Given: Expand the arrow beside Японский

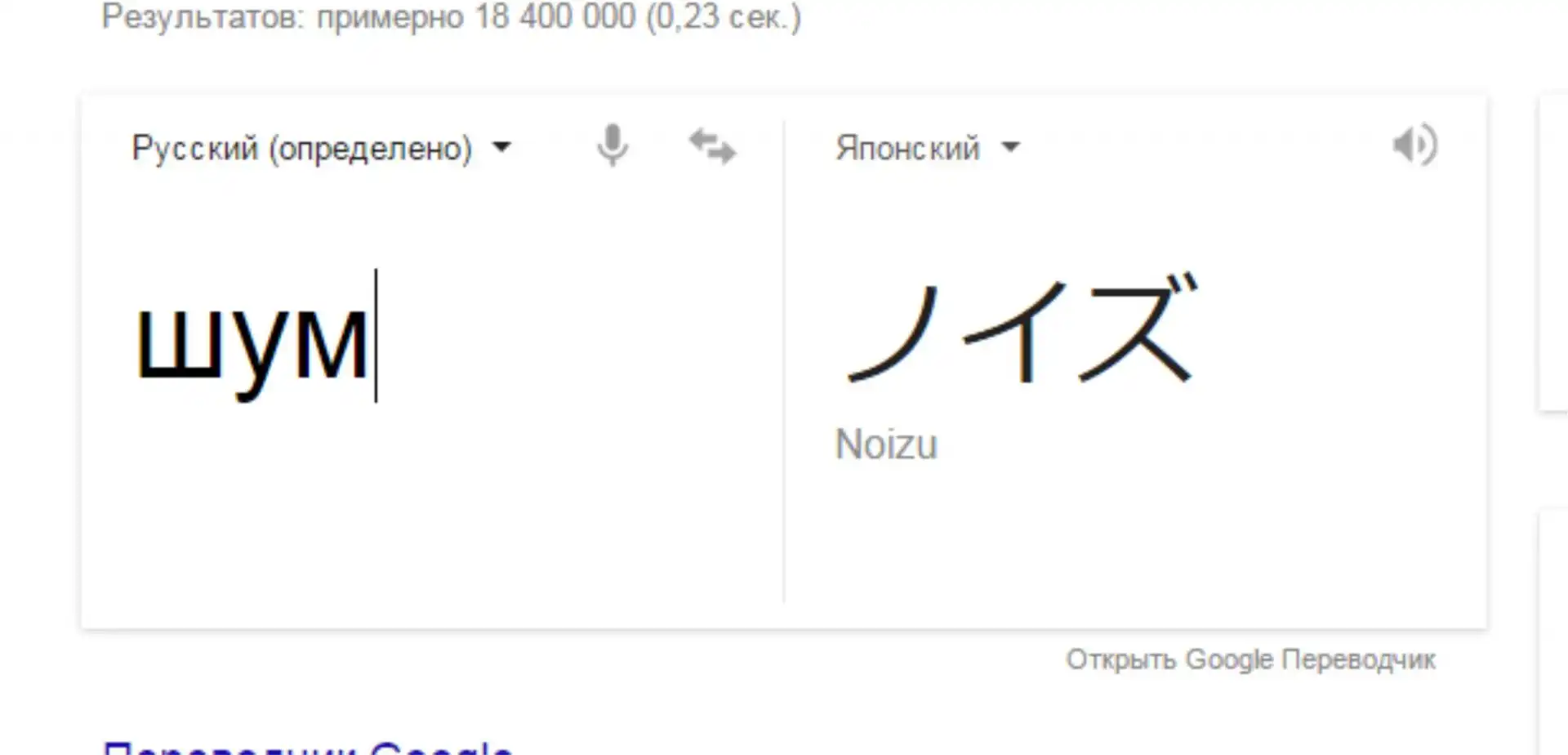Looking at the screenshot, I should click(1011, 148).
